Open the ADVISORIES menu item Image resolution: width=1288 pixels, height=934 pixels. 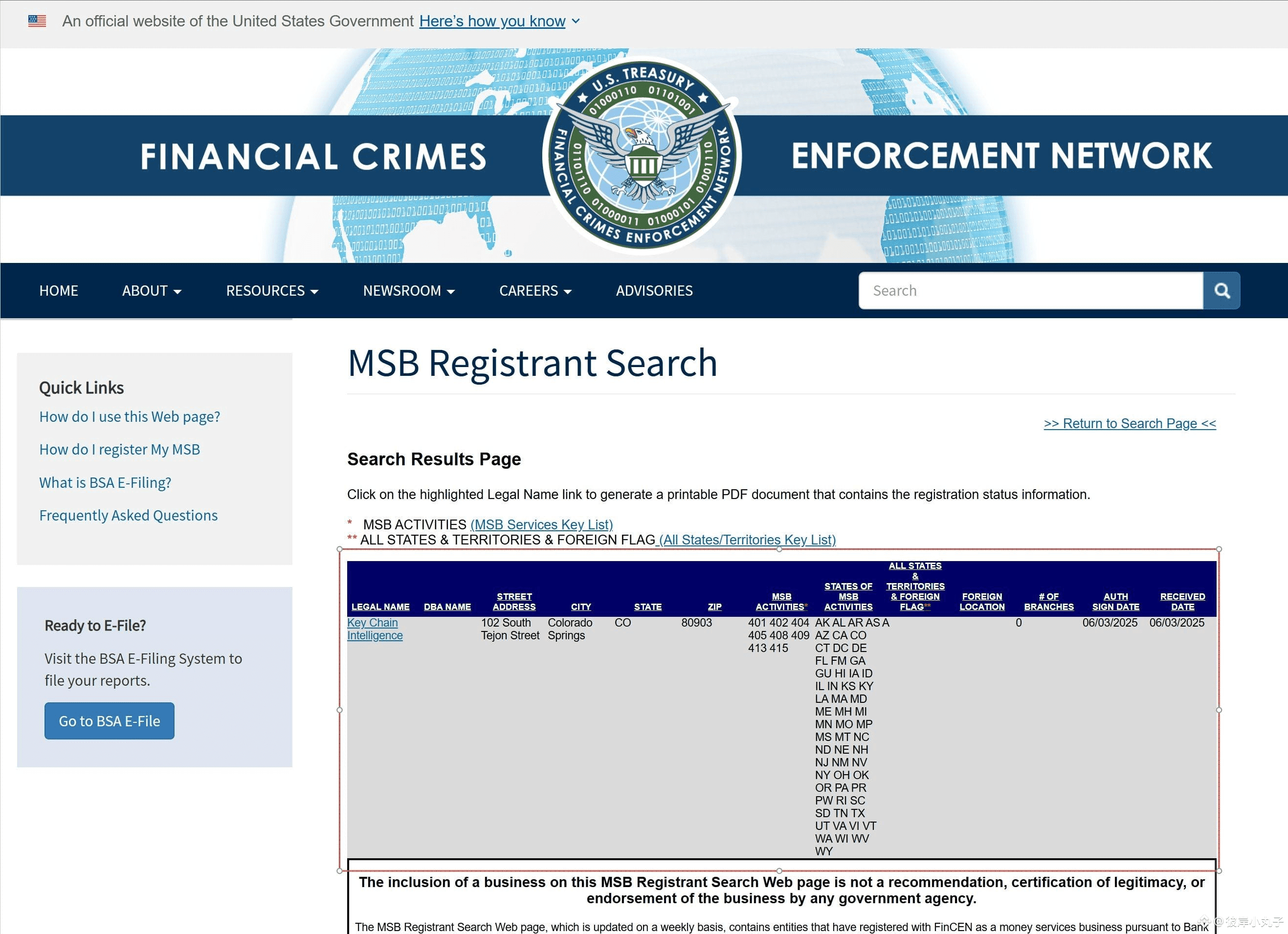click(654, 291)
